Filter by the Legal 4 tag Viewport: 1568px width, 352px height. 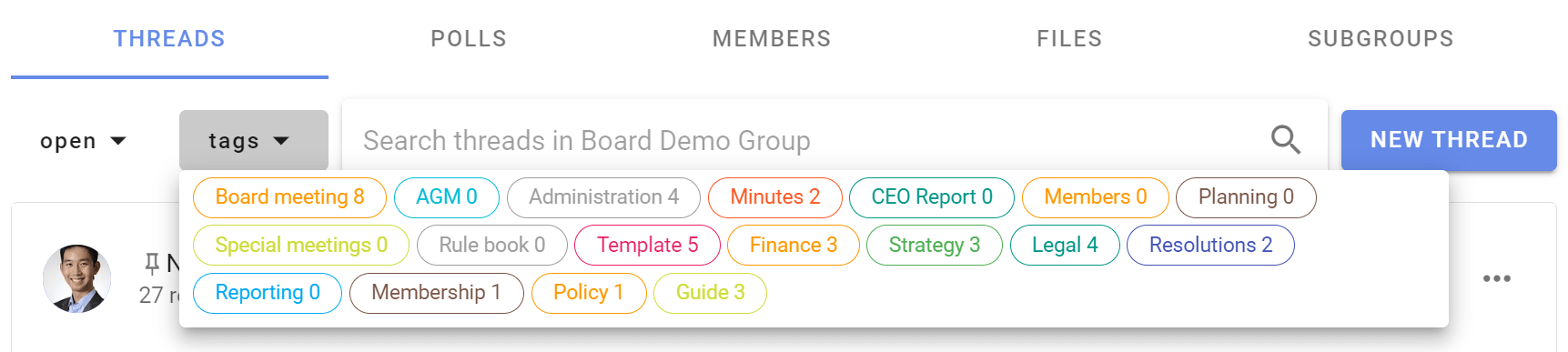[1065, 245]
